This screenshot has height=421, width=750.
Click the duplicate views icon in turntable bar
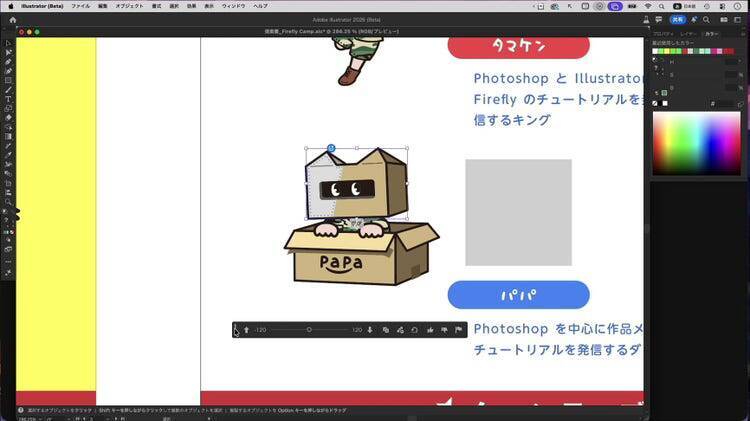(386, 330)
